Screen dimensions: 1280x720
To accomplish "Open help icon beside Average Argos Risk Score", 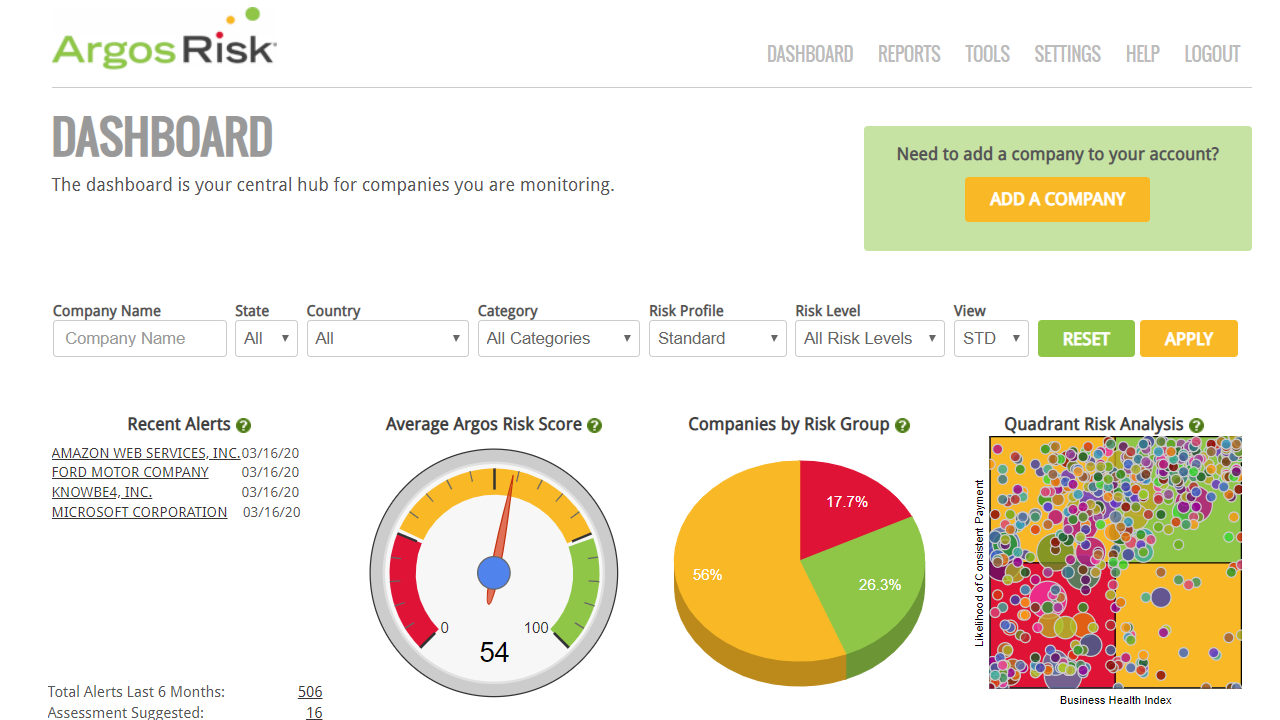I will [595, 426].
